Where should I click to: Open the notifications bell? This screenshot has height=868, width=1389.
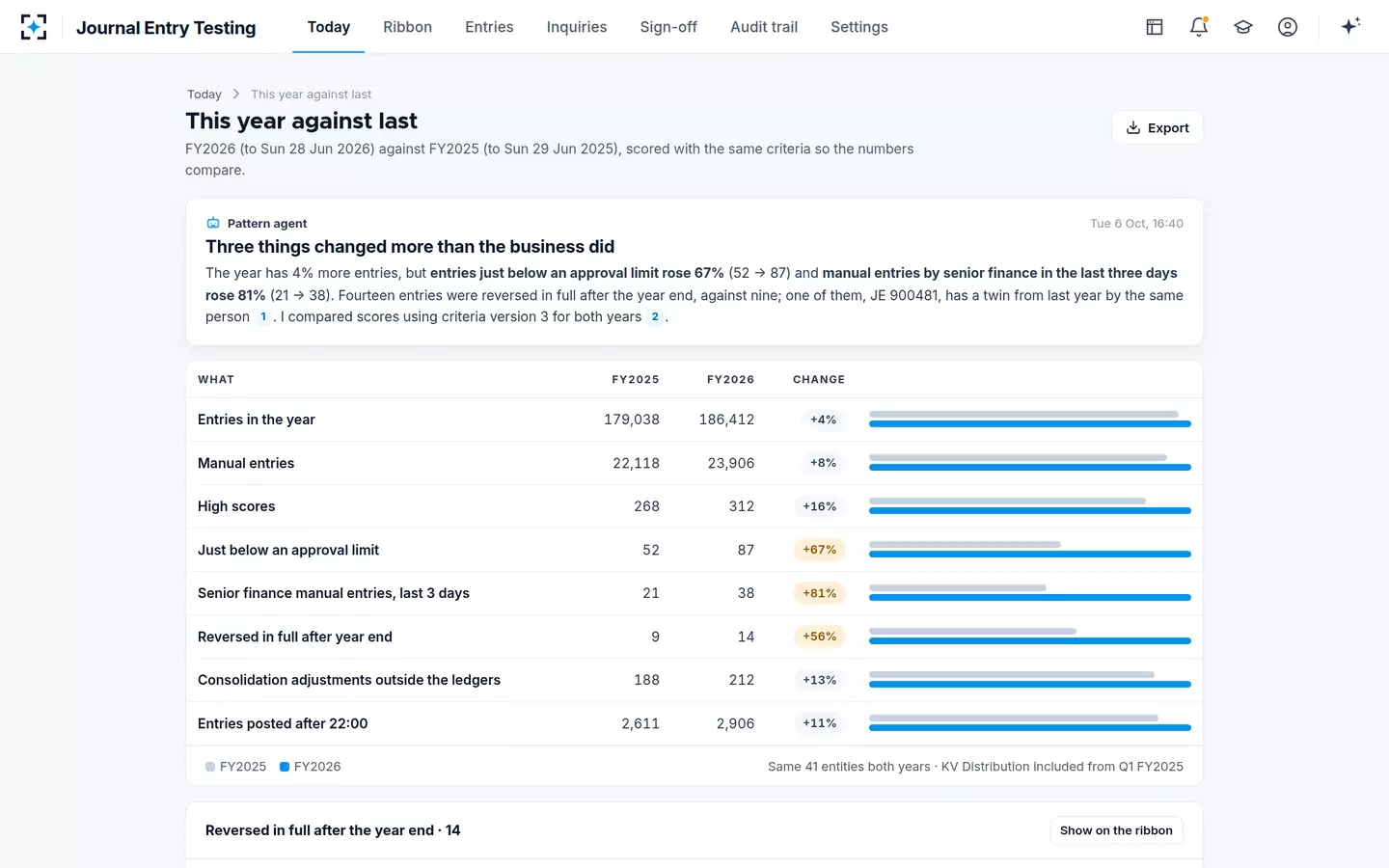[x=1199, y=27]
